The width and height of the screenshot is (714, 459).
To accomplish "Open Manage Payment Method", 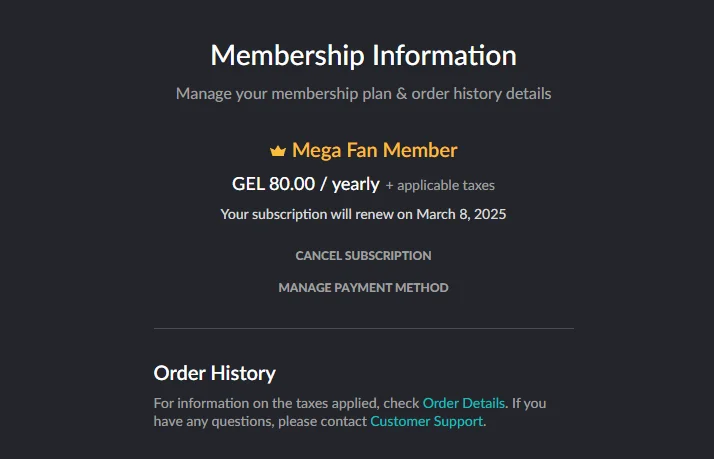I will coord(363,287).
